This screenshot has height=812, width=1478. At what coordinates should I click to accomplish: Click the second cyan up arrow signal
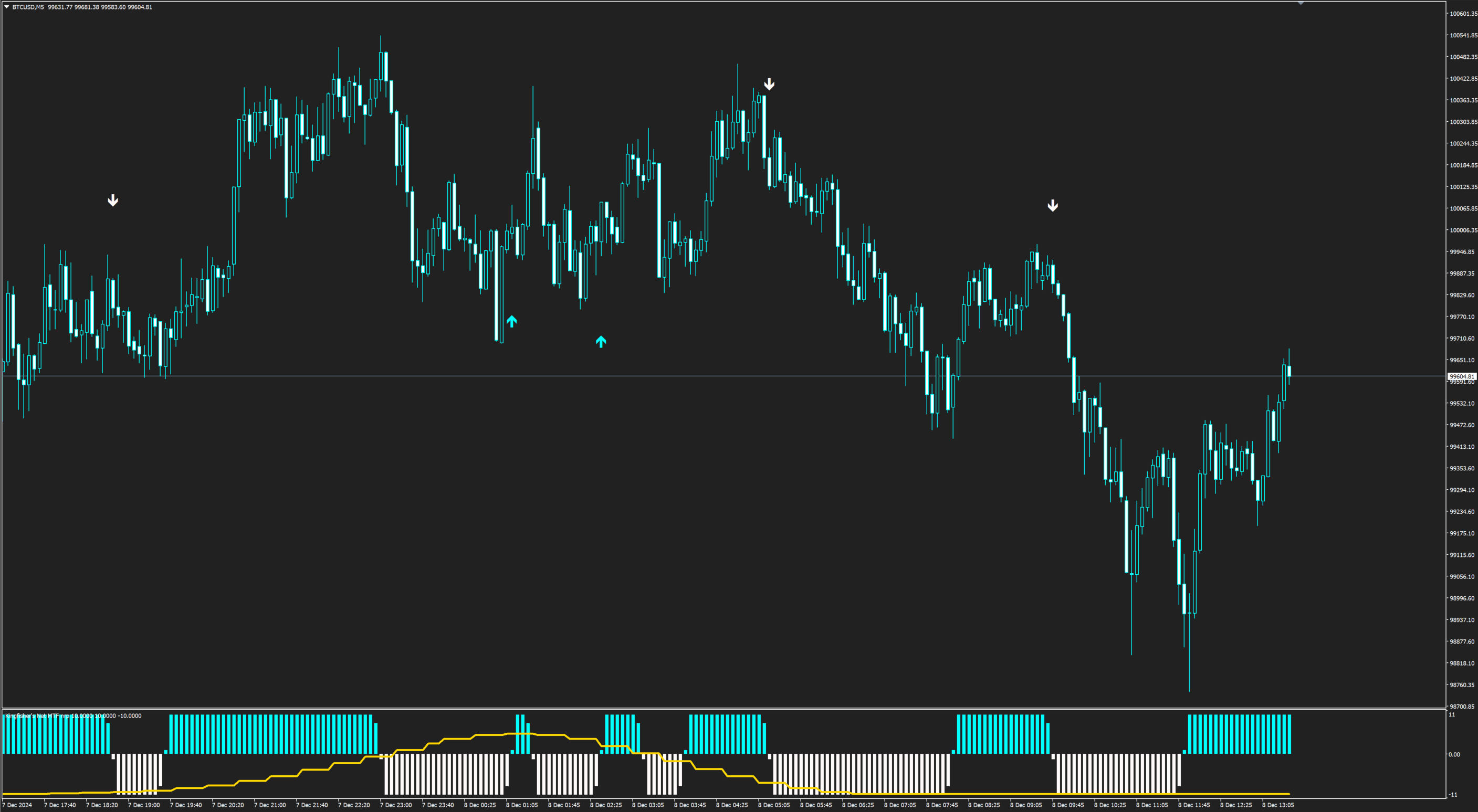[601, 342]
